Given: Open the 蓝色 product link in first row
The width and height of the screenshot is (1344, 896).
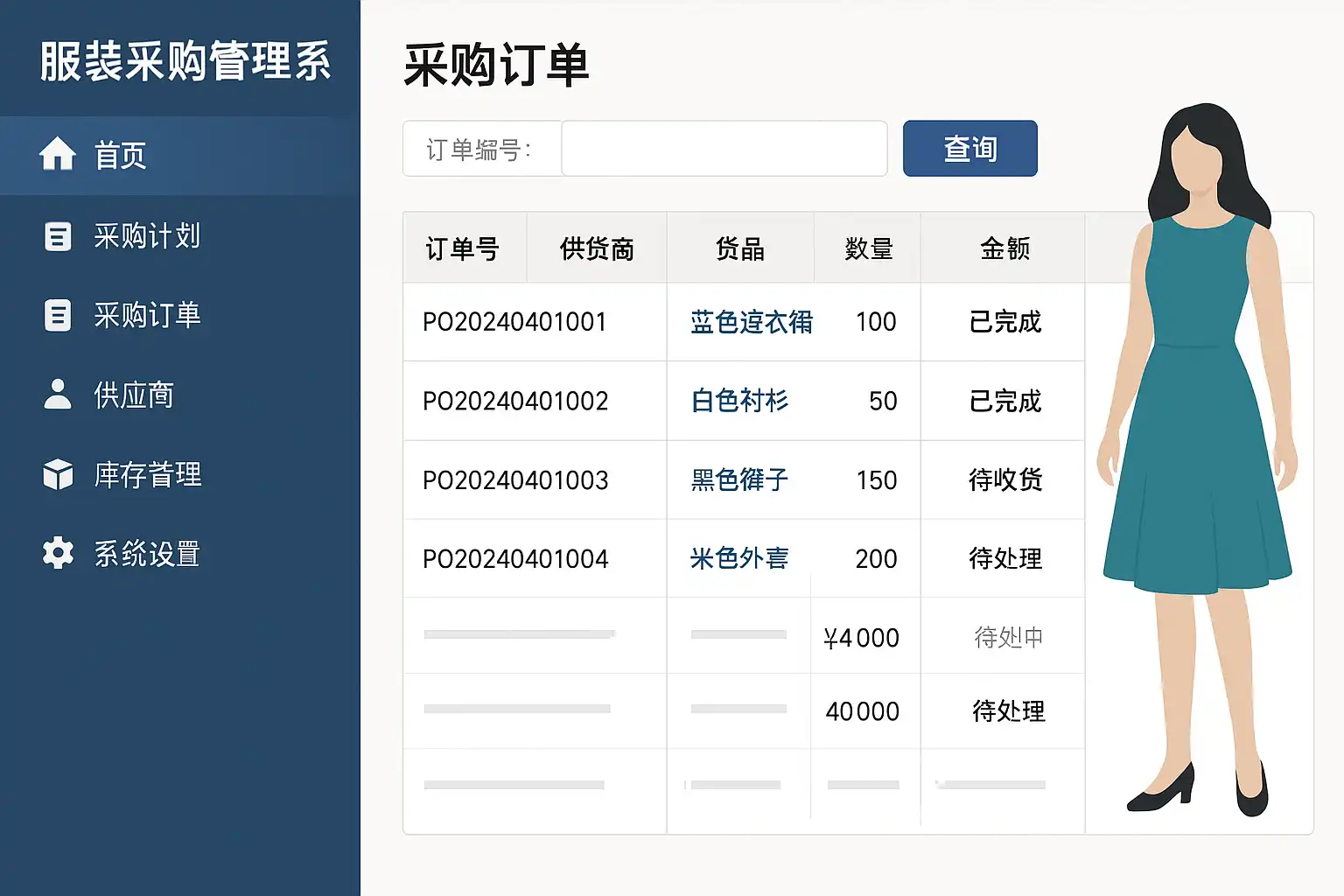Looking at the screenshot, I should click(751, 322).
